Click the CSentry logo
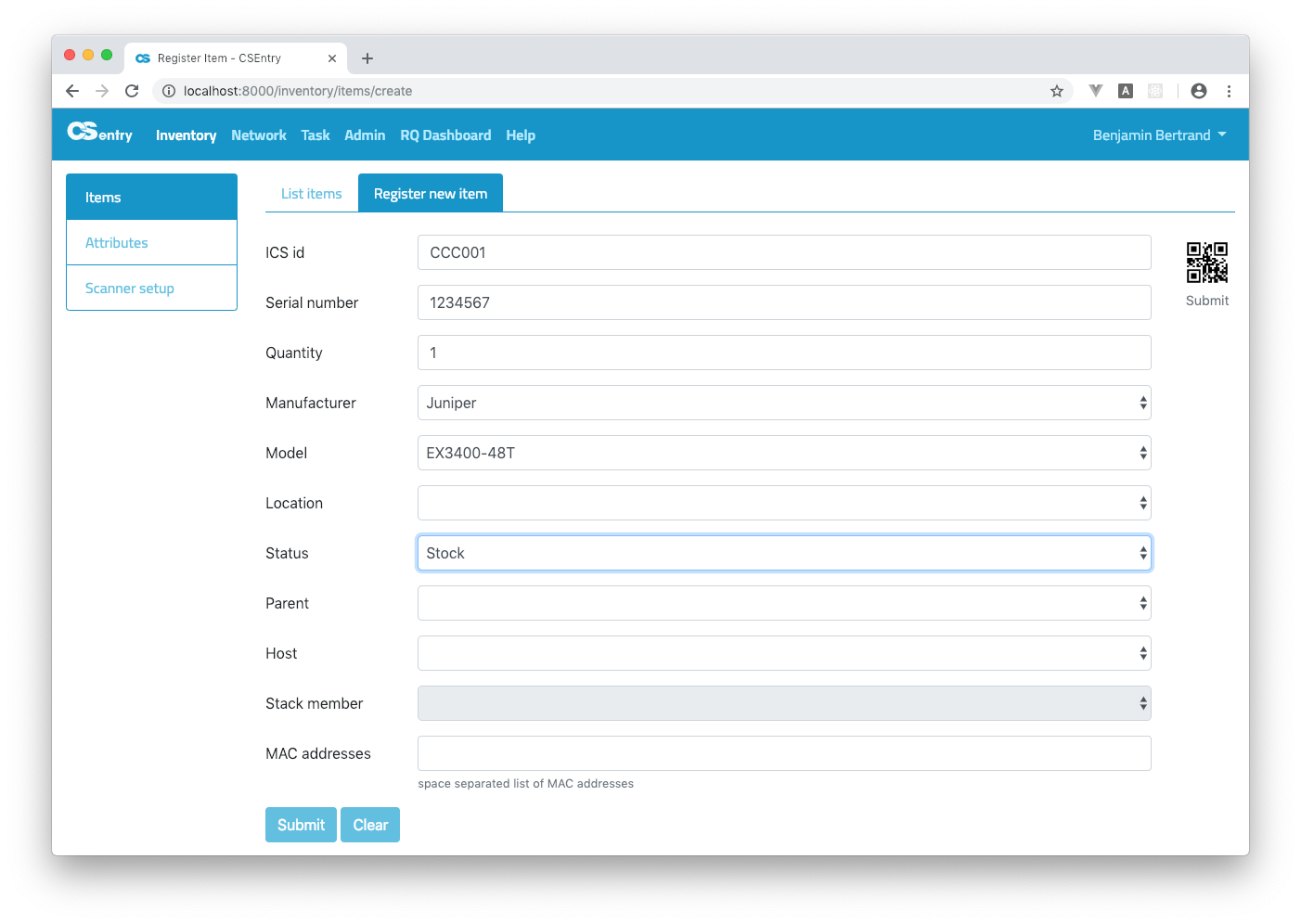Image resolution: width=1301 pixels, height=924 pixels. [100, 134]
